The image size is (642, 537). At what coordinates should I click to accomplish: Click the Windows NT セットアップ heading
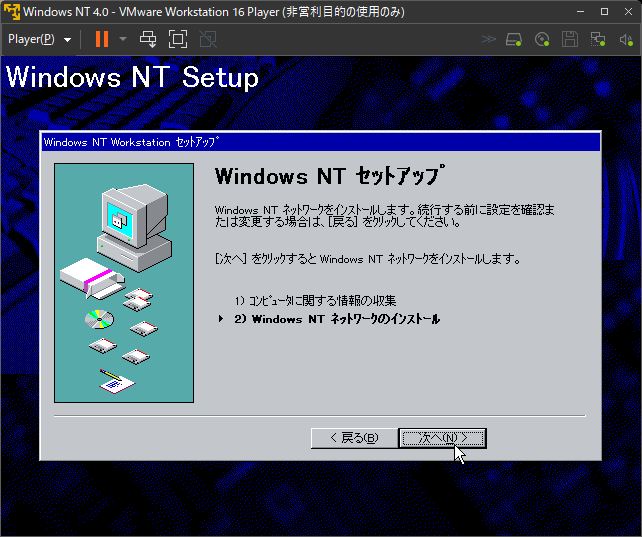[x=330, y=176]
